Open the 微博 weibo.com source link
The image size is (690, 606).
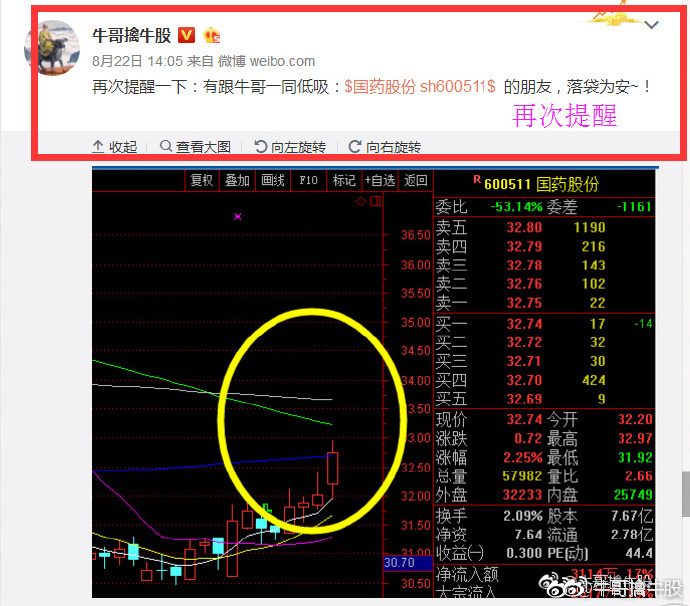coord(267,61)
